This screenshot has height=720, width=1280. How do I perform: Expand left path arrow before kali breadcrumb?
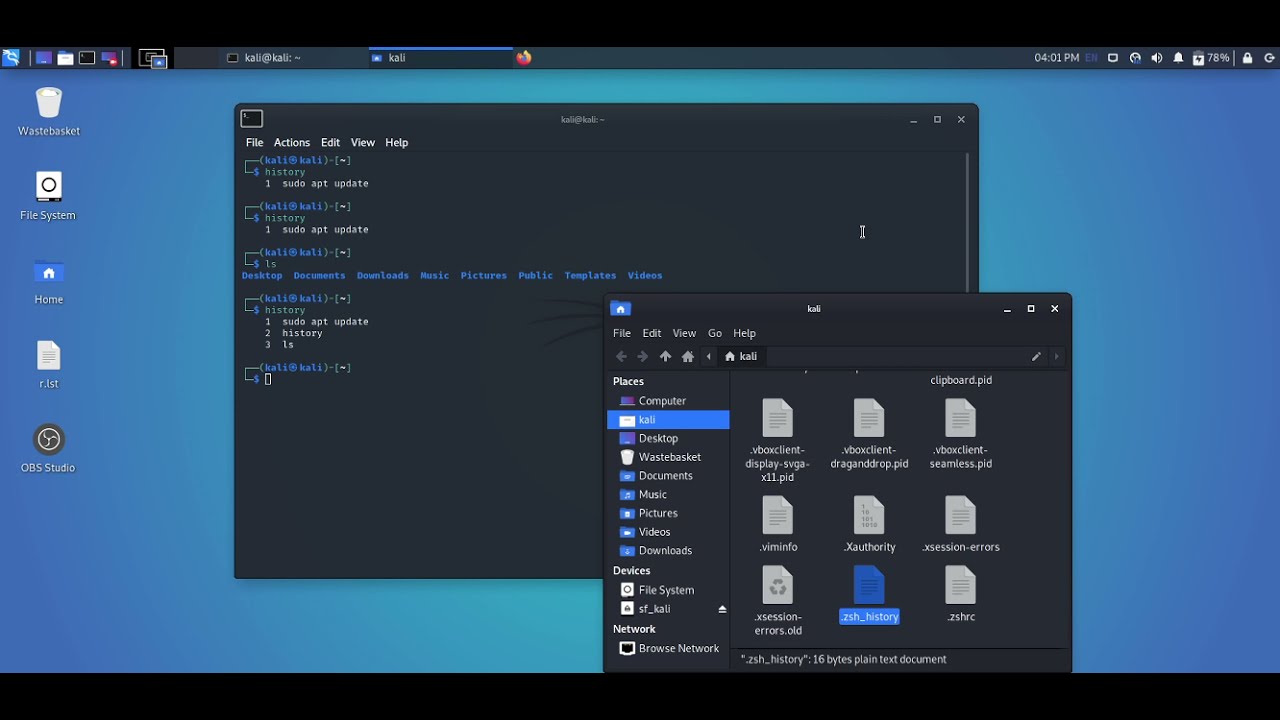tap(709, 357)
